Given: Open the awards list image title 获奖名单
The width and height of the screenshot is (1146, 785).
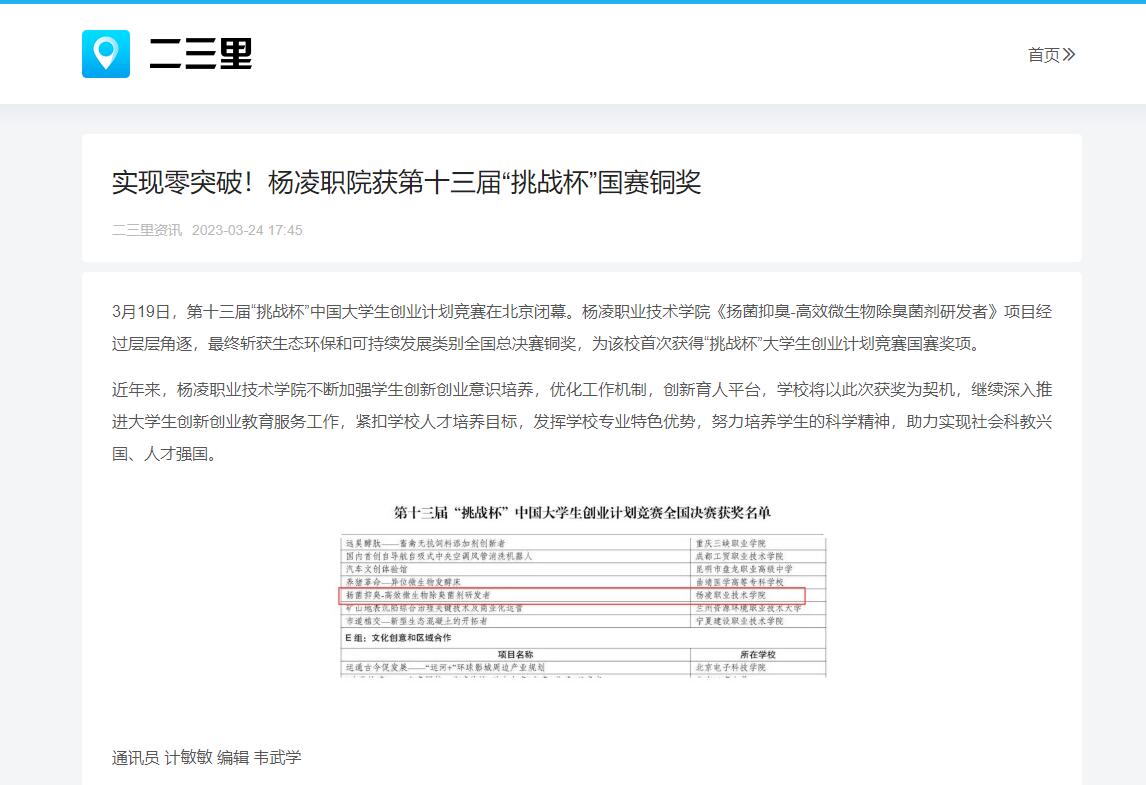Looking at the screenshot, I should point(582,513).
